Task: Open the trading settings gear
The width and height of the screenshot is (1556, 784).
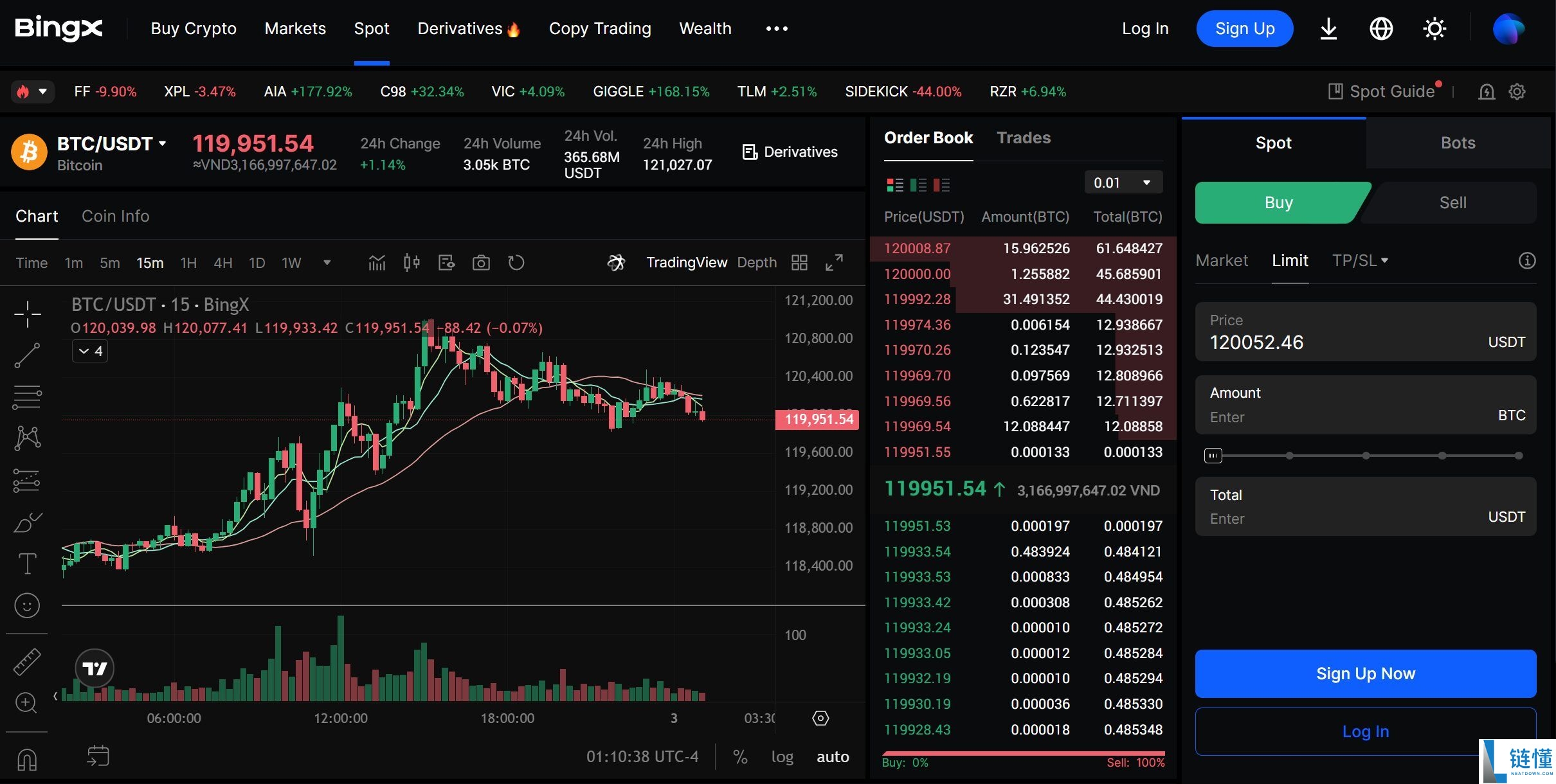Action: pyautogui.click(x=1517, y=92)
